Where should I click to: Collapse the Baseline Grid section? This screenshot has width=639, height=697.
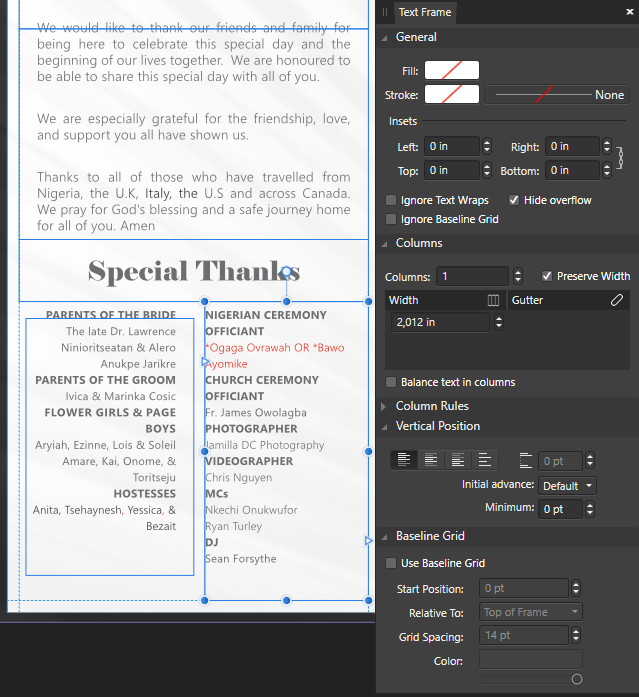384,537
